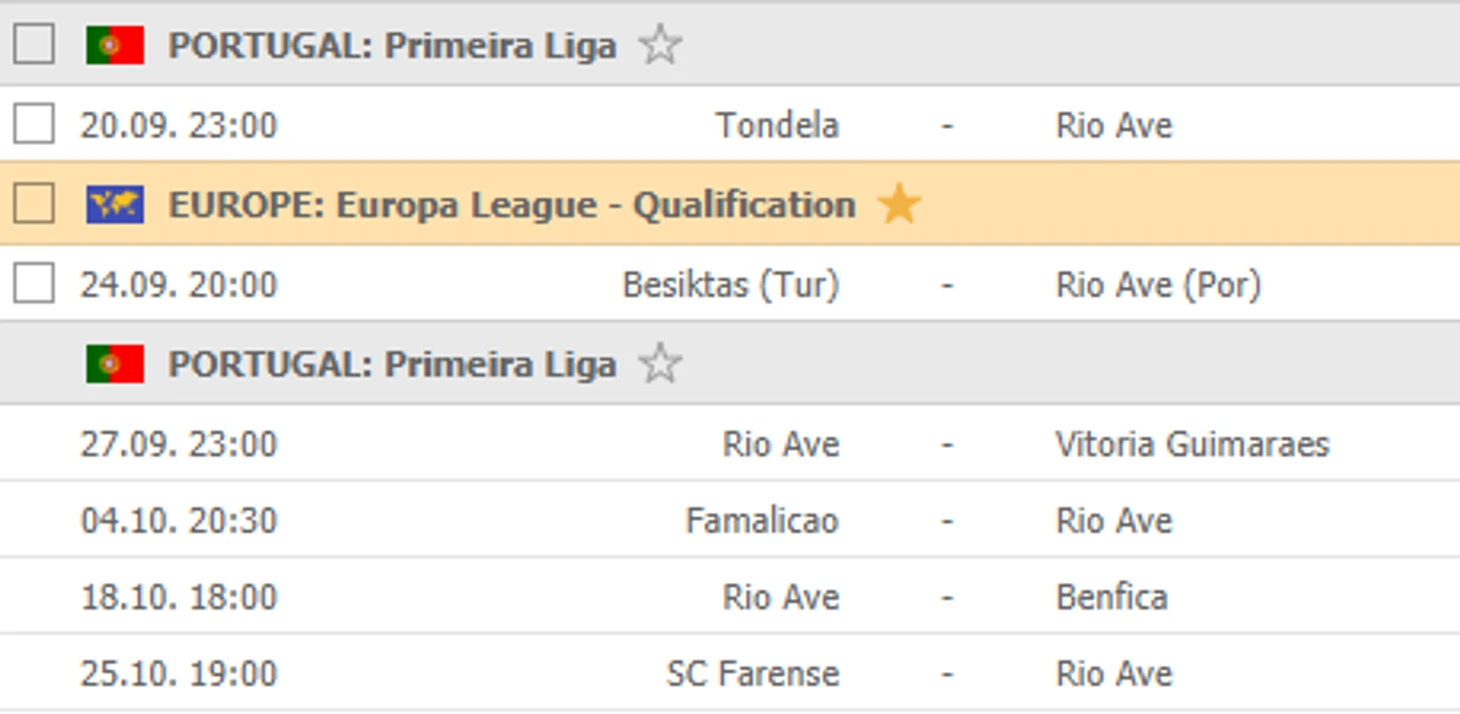Star the Primeira Liga header above Tondela

pyautogui.click(x=660, y=46)
